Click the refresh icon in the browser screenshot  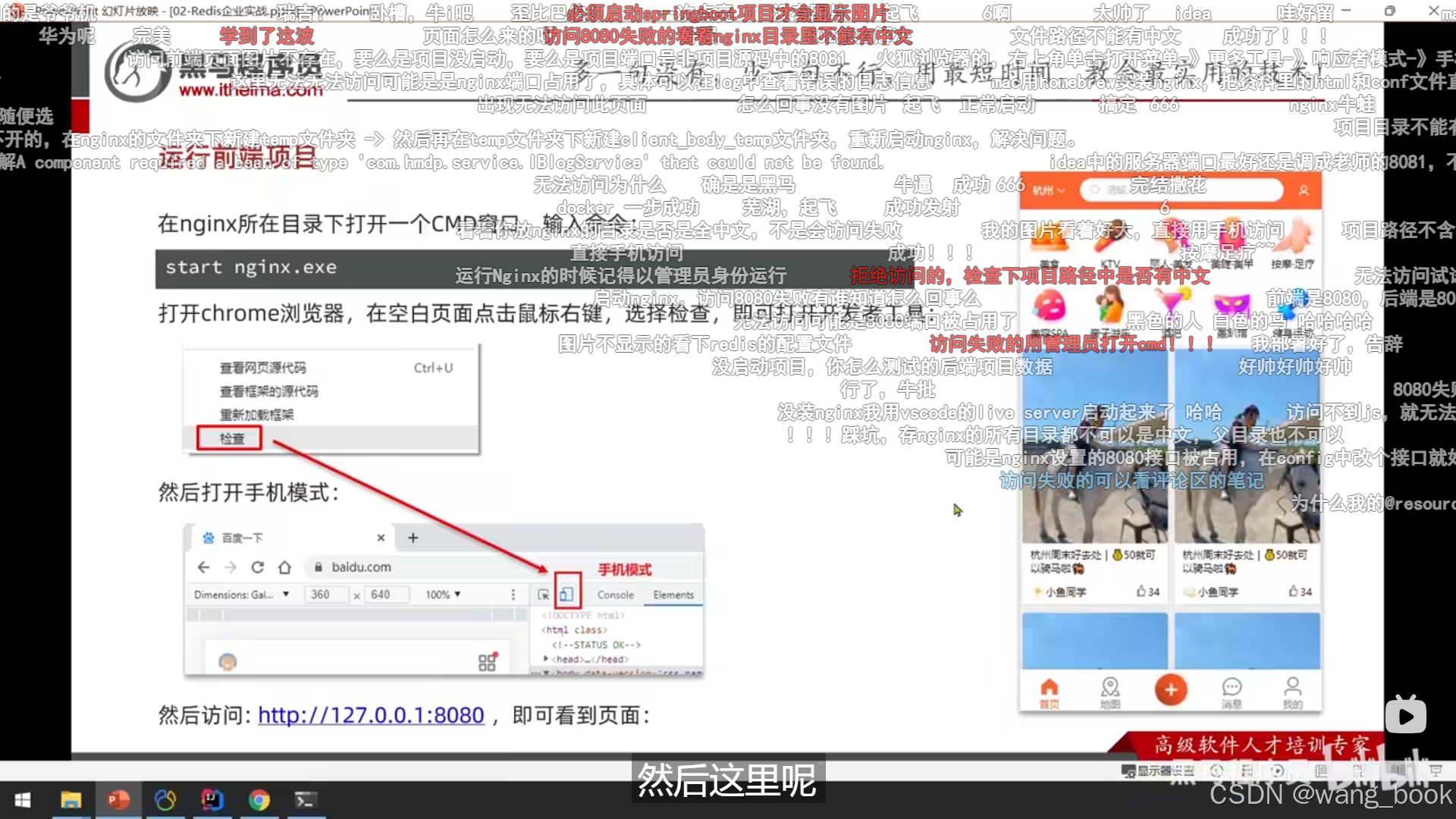click(258, 567)
